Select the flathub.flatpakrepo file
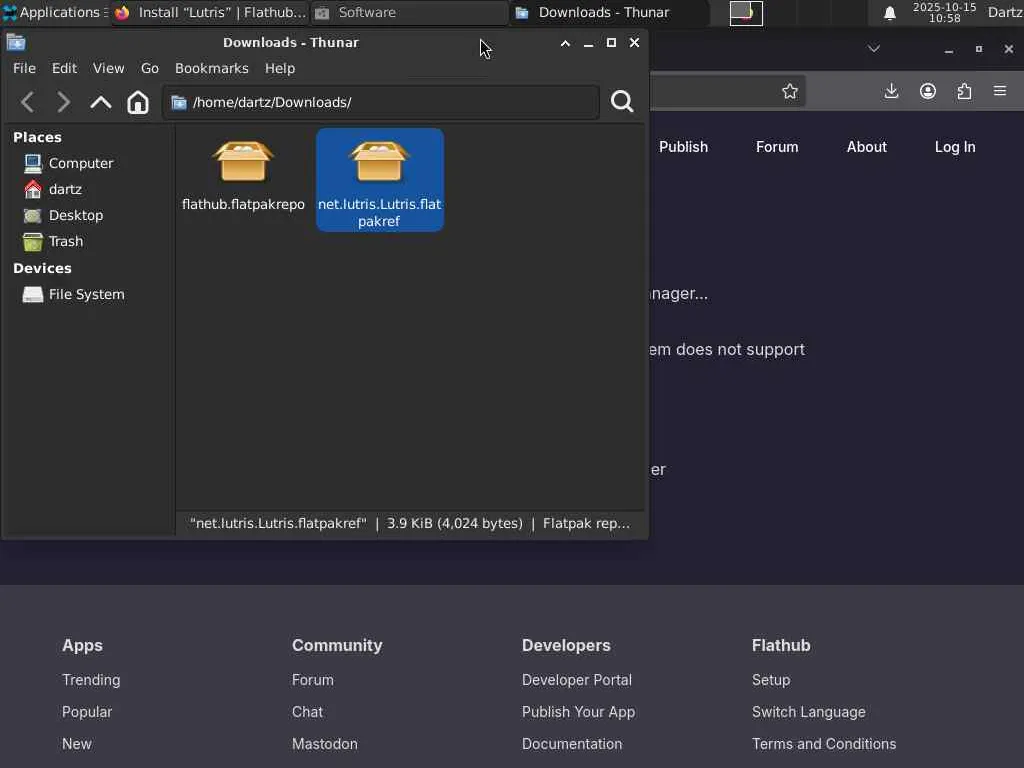This screenshot has width=1024, height=768. (243, 176)
